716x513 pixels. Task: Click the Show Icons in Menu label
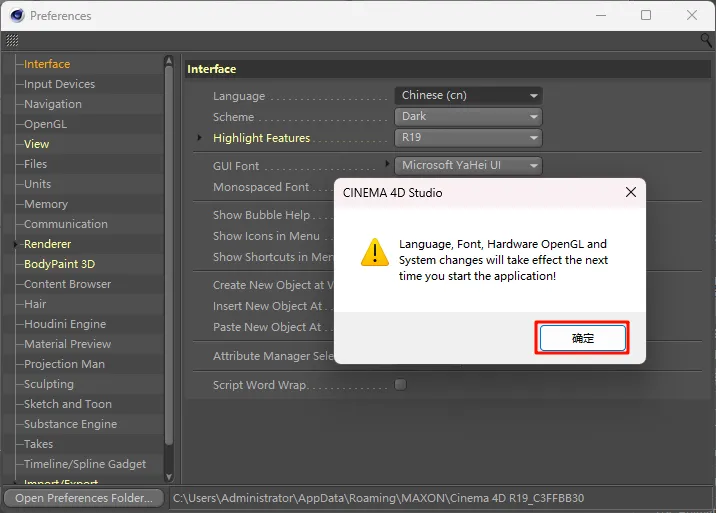(266, 236)
